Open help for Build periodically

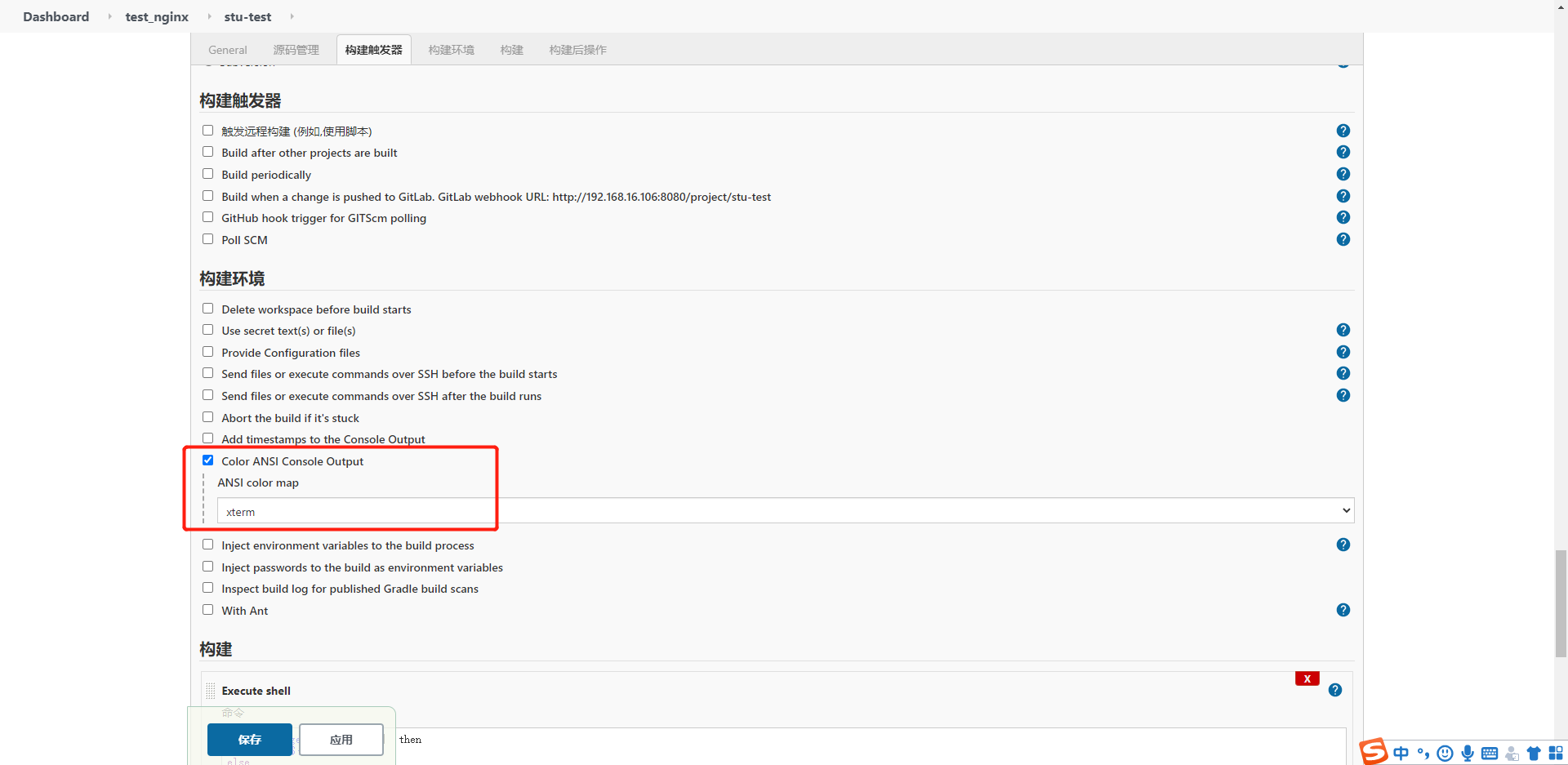click(x=1343, y=174)
